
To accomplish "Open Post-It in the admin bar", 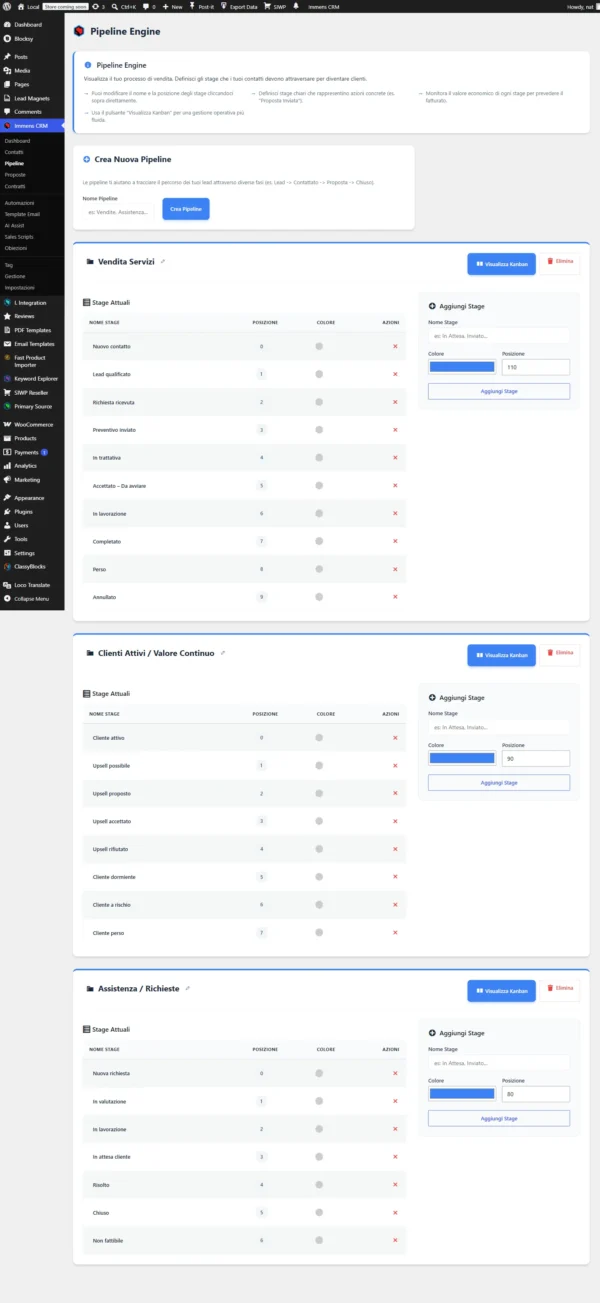I will (x=203, y=6).
